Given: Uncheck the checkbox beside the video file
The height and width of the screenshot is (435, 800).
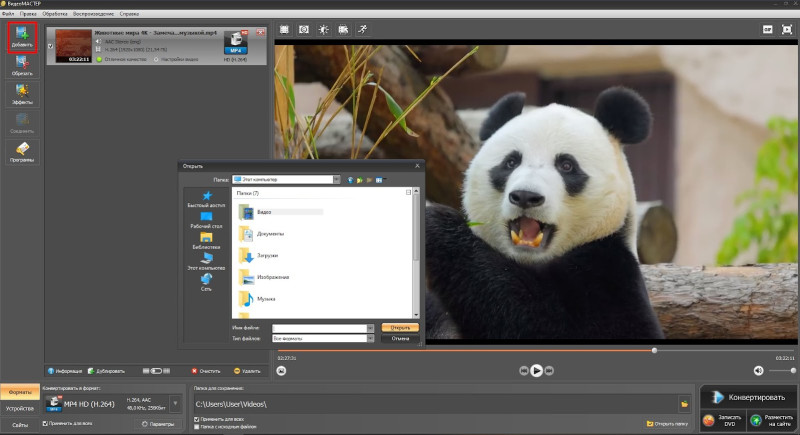Looking at the screenshot, I should click(x=51, y=44).
